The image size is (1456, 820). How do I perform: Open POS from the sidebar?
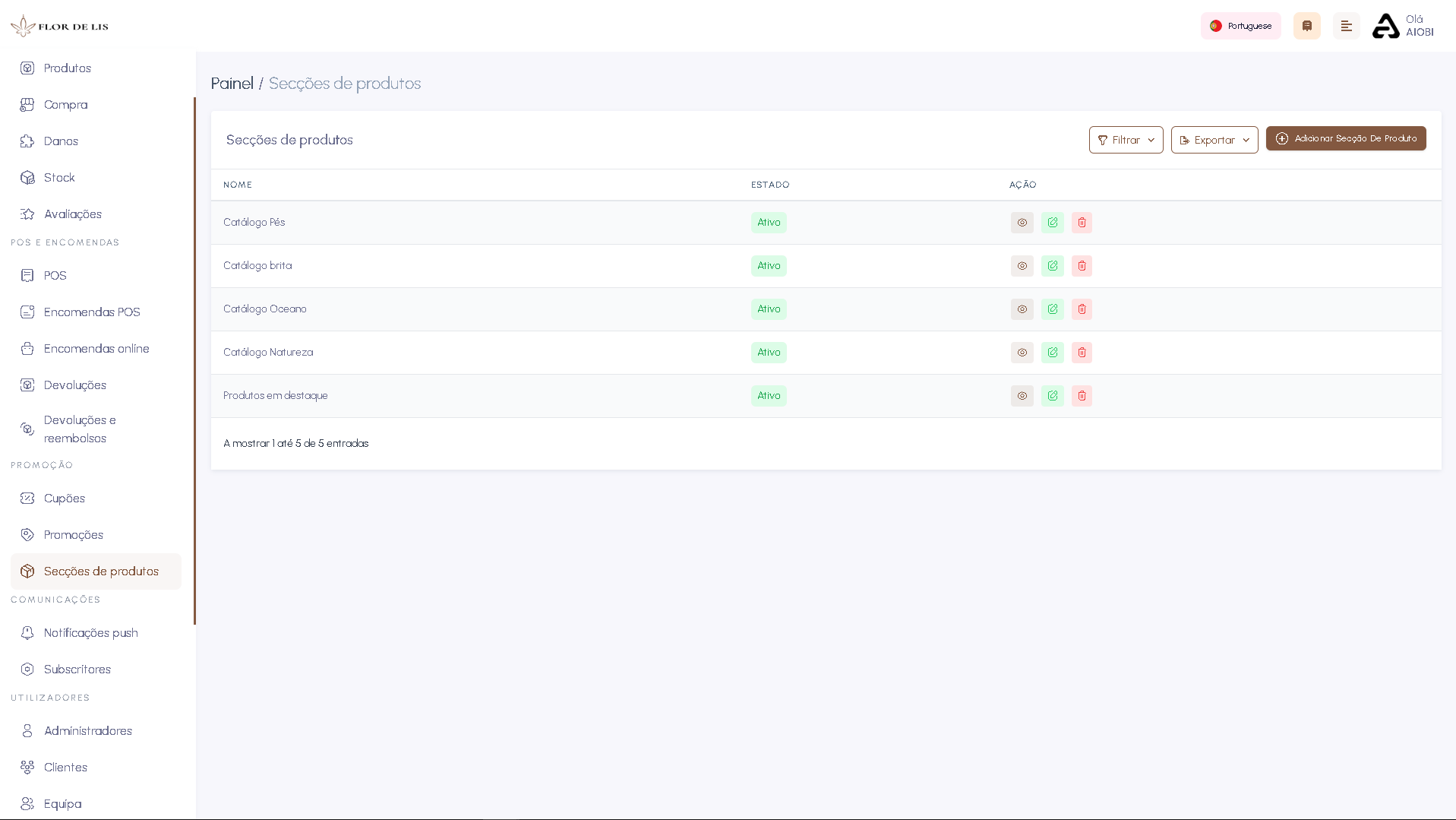tap(54, 275)
